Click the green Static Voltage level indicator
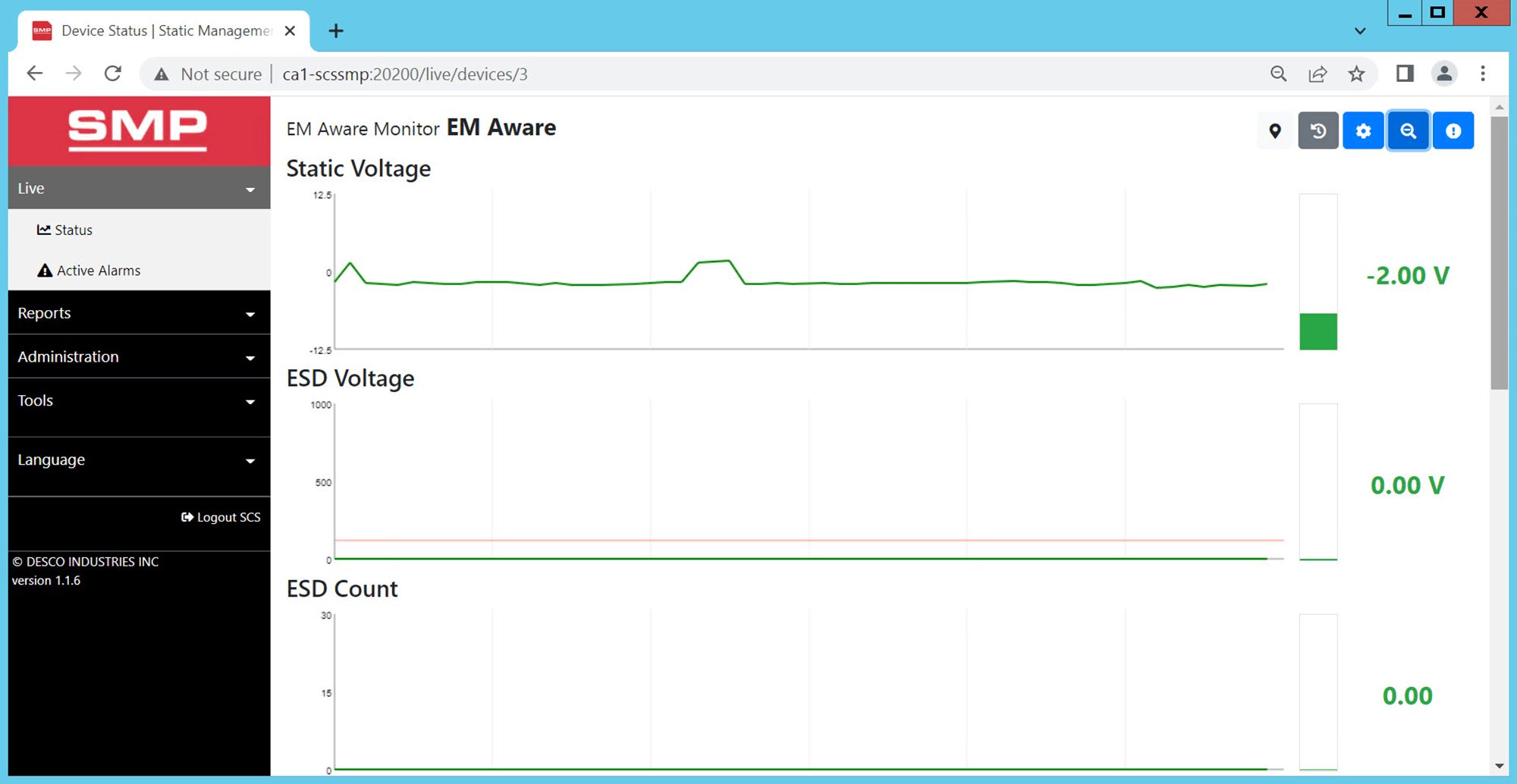Screen dimensions: 1517x784 tap(1318, 331)
